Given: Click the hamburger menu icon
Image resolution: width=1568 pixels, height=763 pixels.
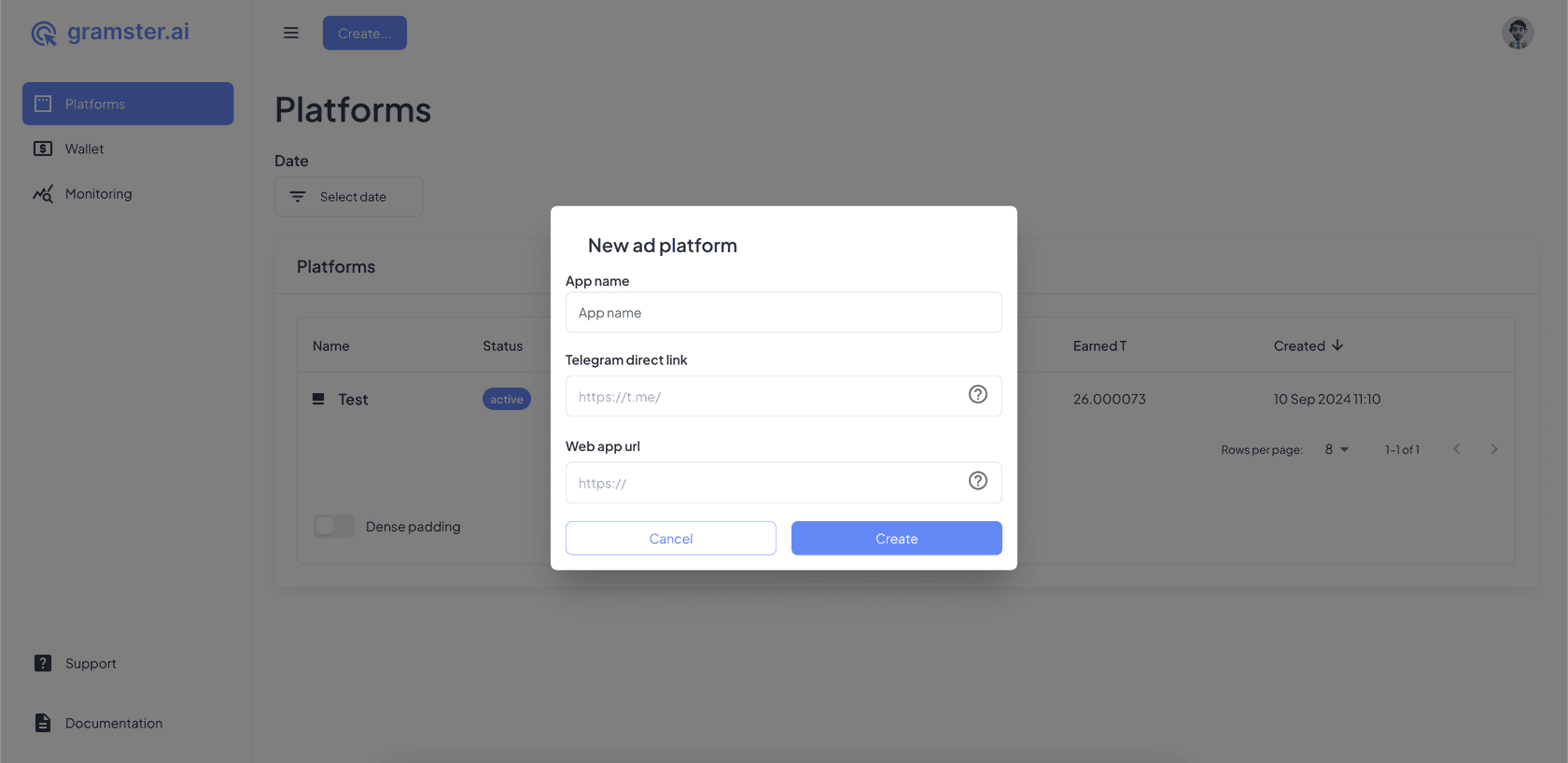Looking at the screenshot, I should pyautogui.click(x=291, y=33).
